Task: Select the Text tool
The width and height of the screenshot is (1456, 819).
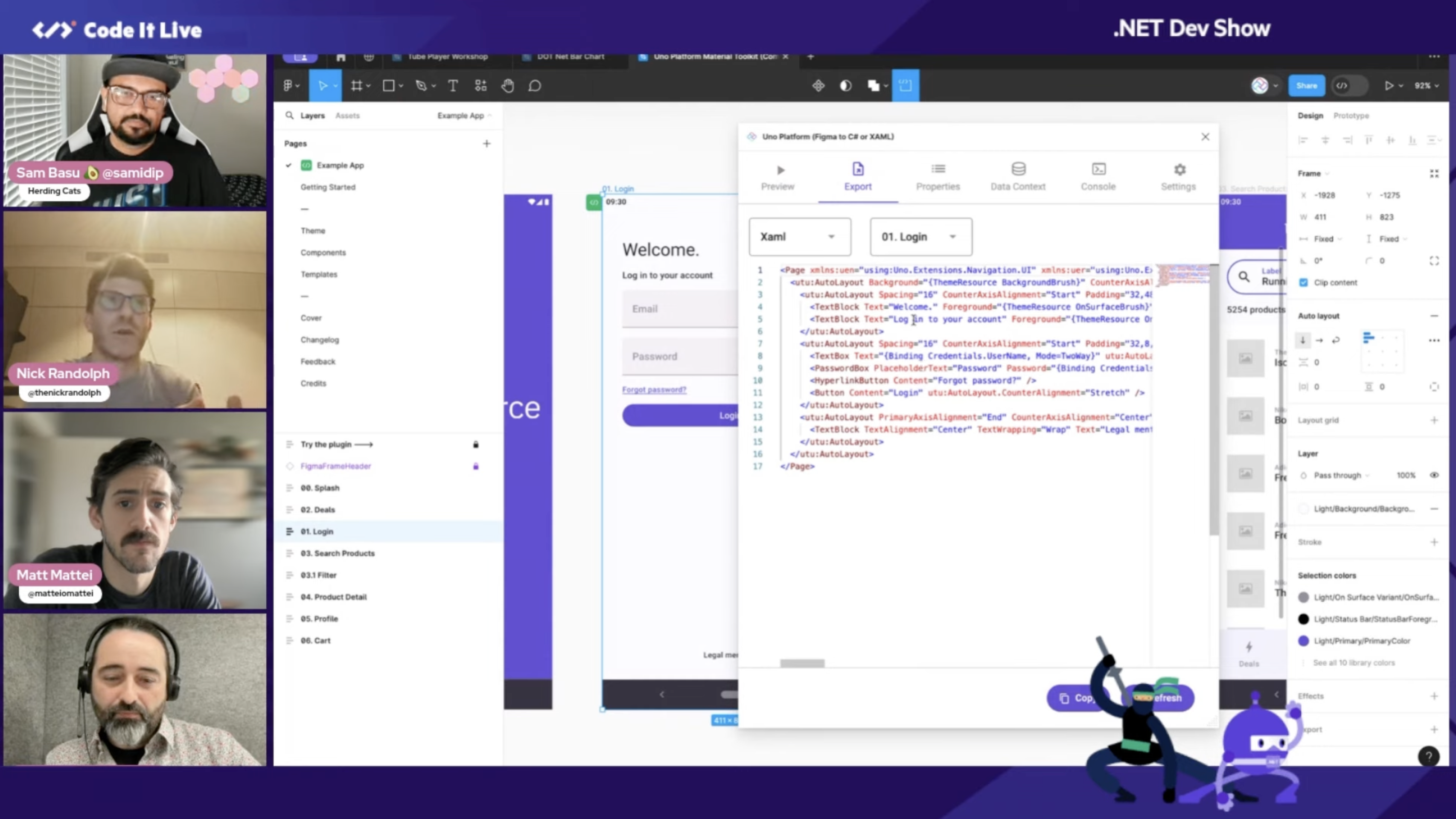Action: (453, 86)
